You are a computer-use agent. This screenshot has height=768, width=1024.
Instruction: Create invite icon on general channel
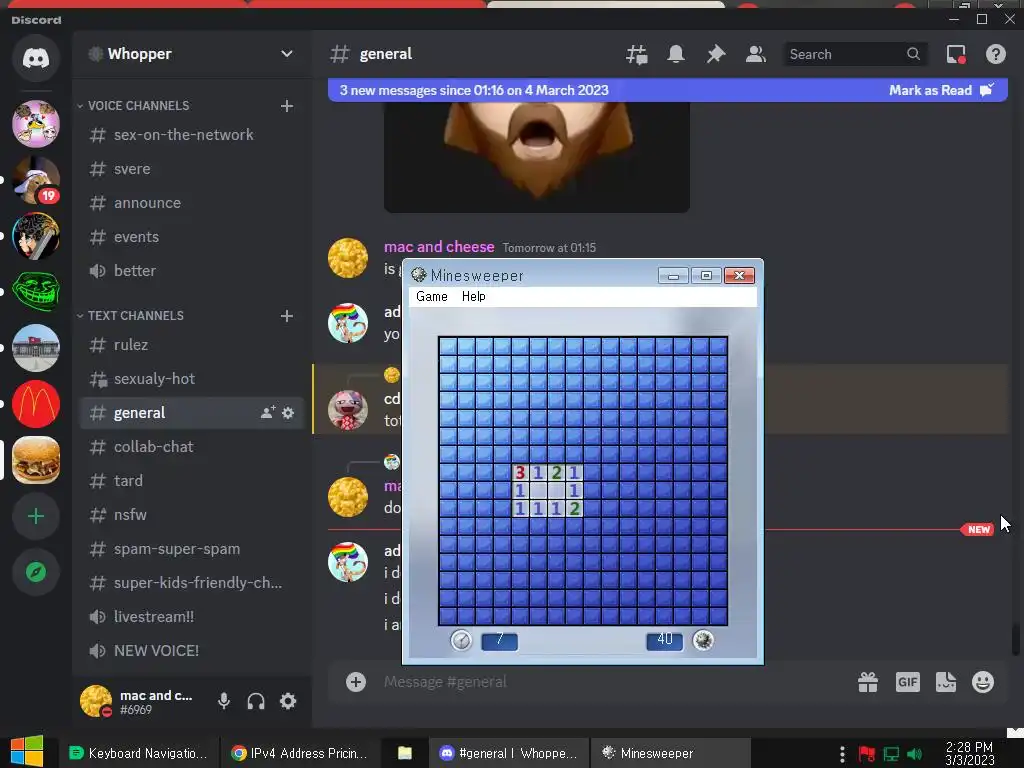268,413
